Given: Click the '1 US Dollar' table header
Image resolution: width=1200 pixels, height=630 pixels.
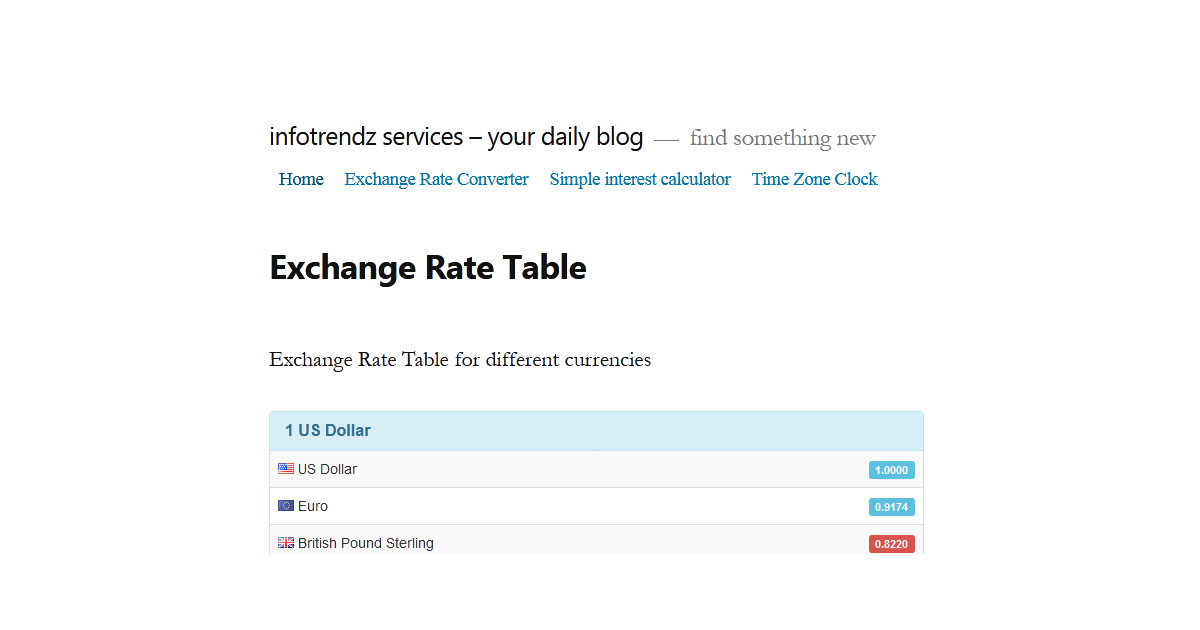Looking at the screenshot, I should point(328,430).
